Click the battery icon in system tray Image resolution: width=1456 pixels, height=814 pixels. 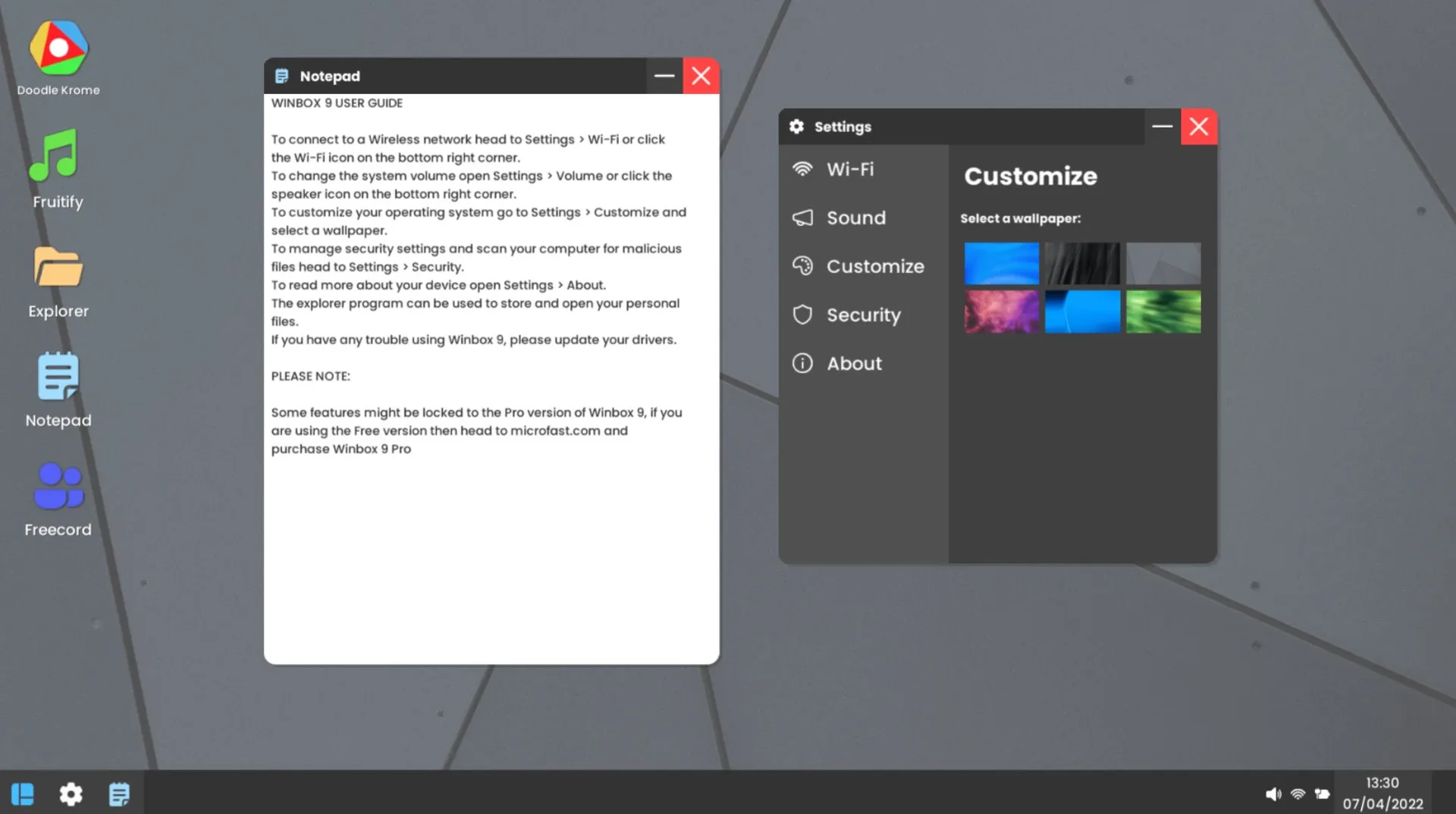coord(1322,794)
